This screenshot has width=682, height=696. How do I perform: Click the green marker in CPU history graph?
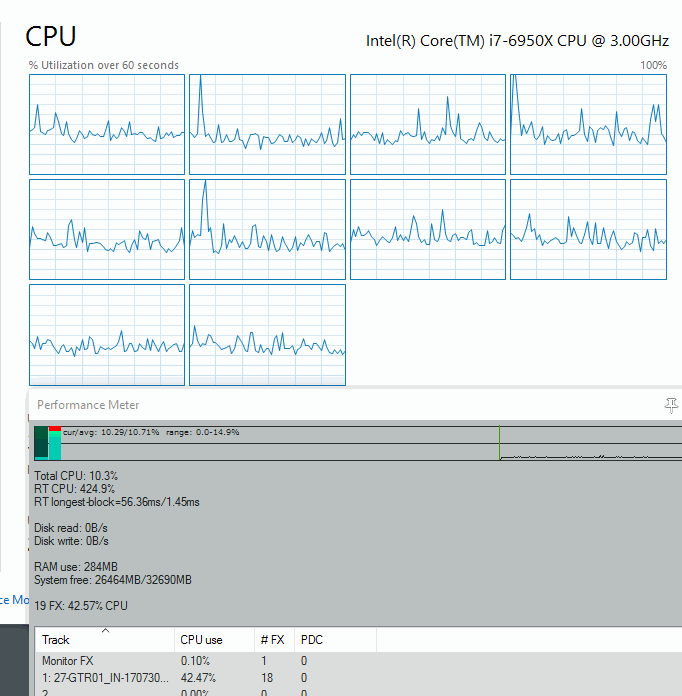coord(500,443)
